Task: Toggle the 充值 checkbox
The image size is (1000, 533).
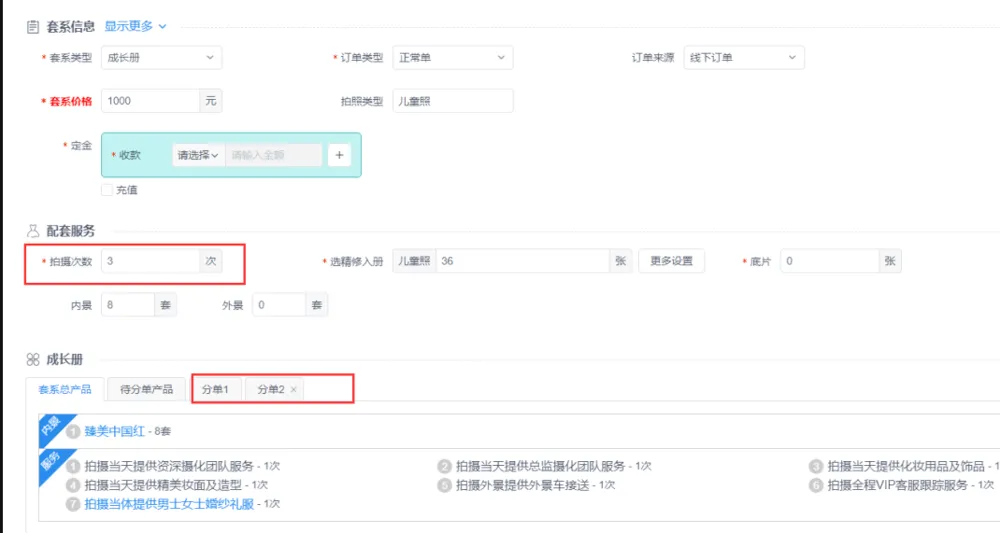Action: click(x=107, y=190)
